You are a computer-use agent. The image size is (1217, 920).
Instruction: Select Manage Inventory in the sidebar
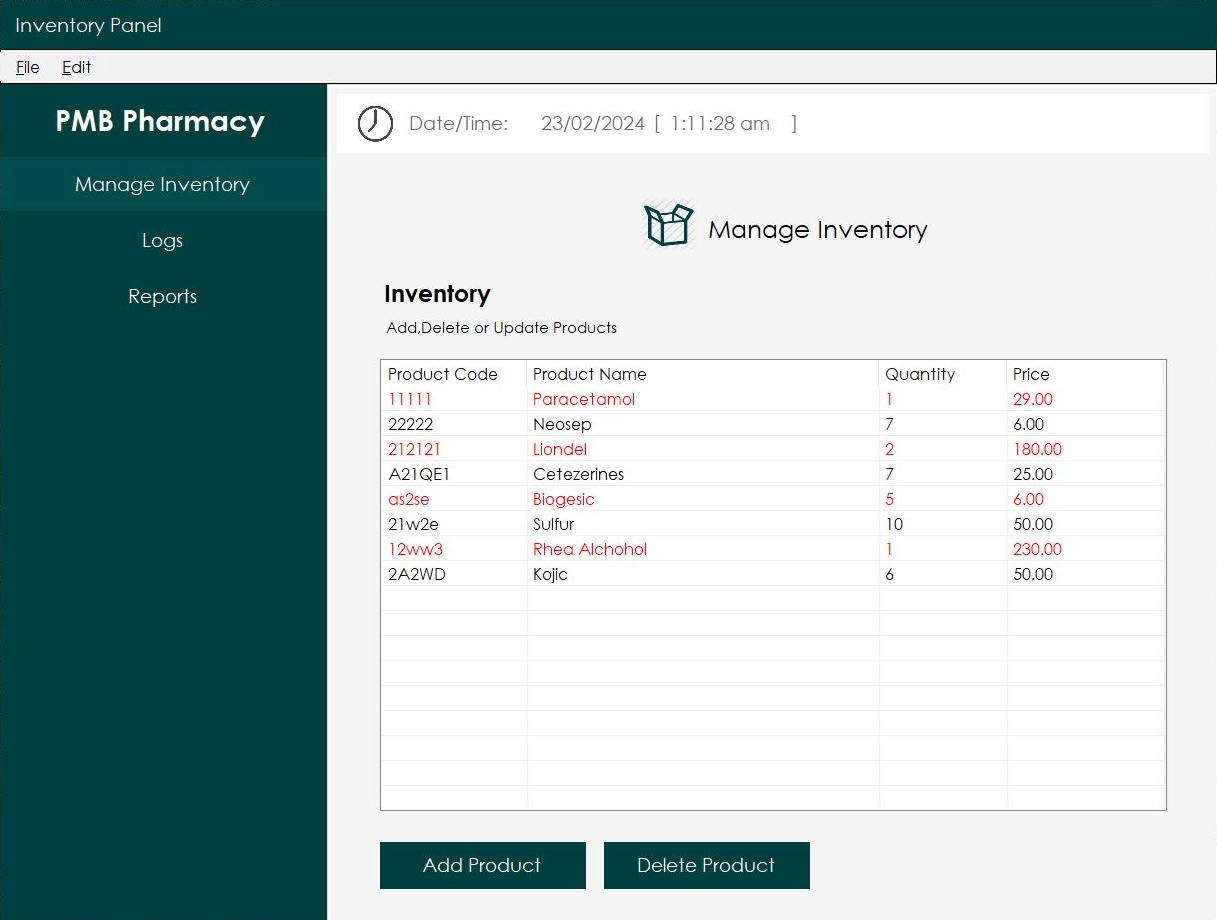[x=163, y=184]
